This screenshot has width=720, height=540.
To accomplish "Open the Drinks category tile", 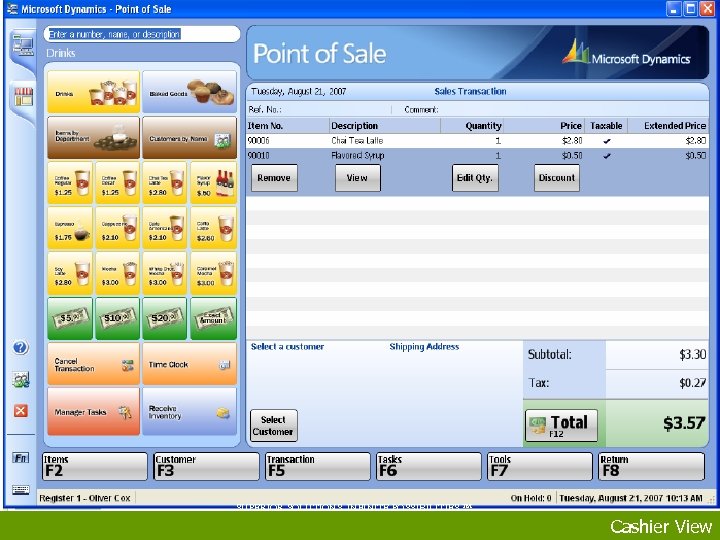I will [x=94, y=91].
